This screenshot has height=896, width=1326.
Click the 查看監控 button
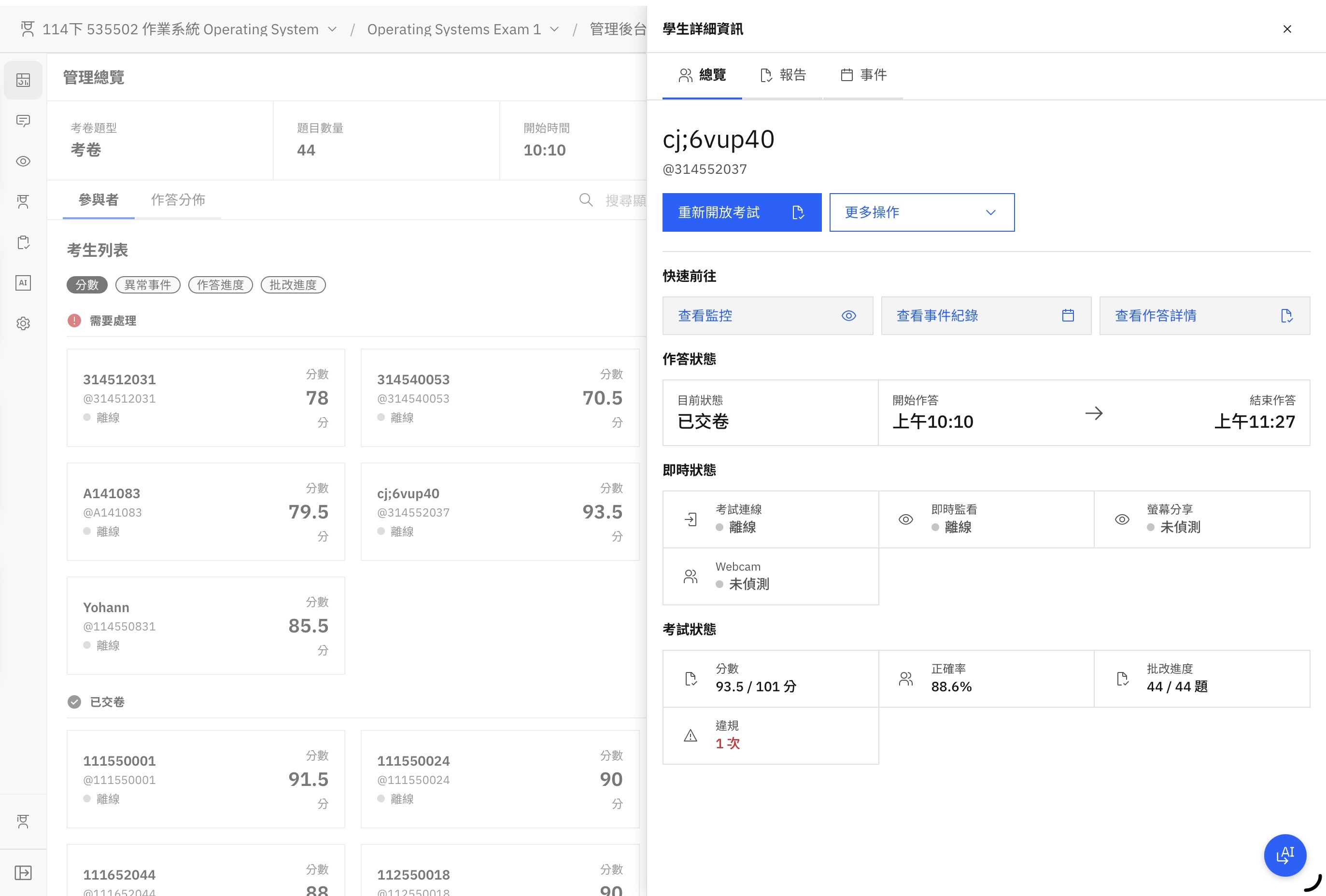coord(767,315)
